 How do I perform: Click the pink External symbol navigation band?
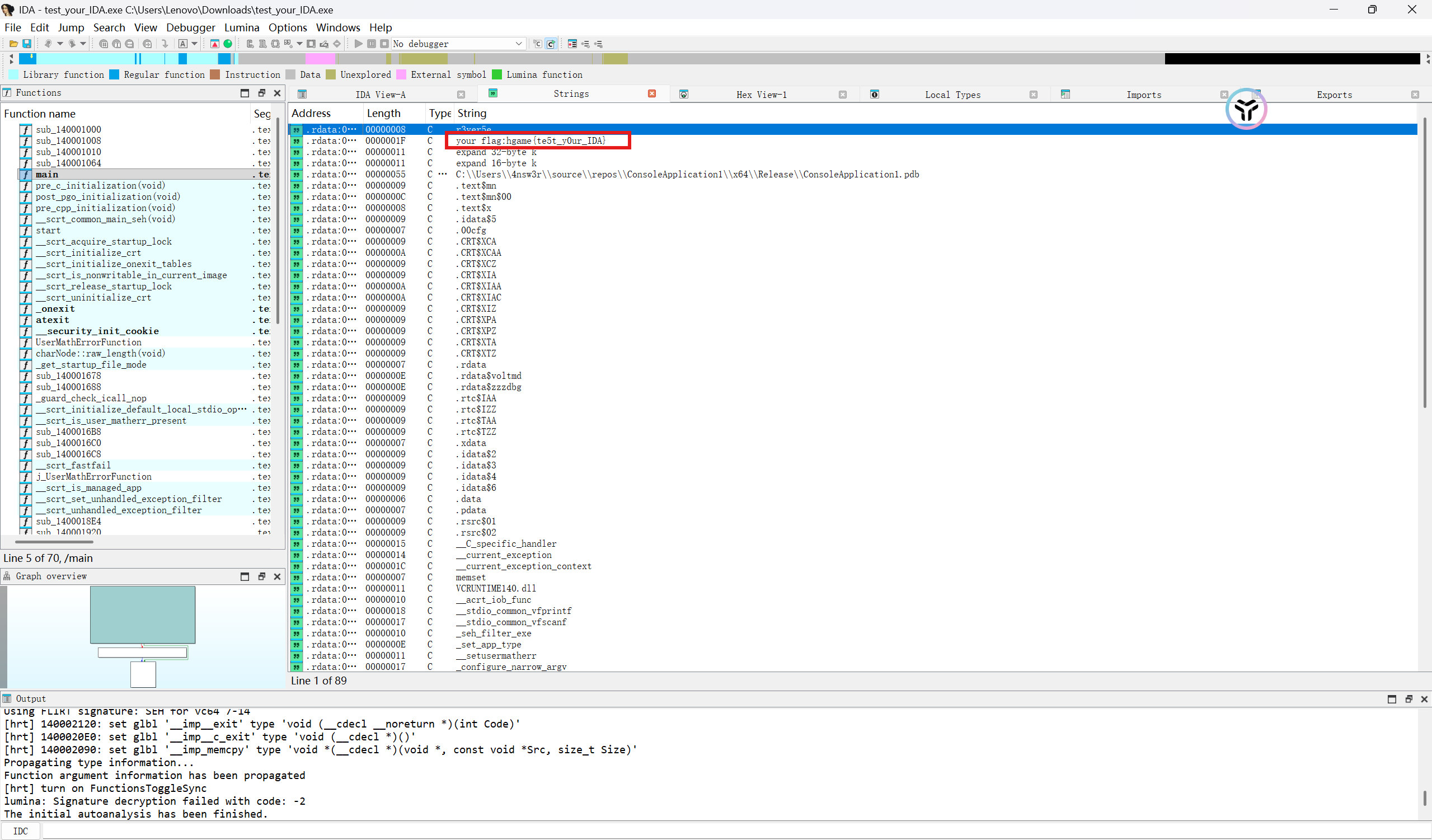point(320,59)
